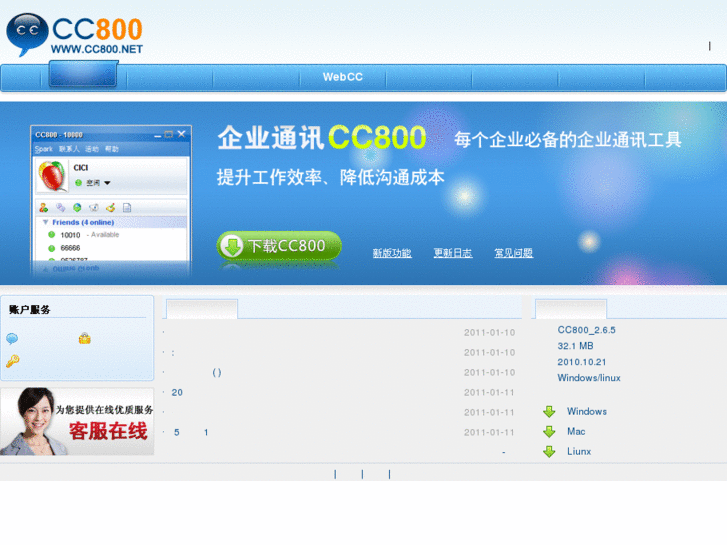Open the Windows download link
727x545 pixels.
[x=587, y=411]
